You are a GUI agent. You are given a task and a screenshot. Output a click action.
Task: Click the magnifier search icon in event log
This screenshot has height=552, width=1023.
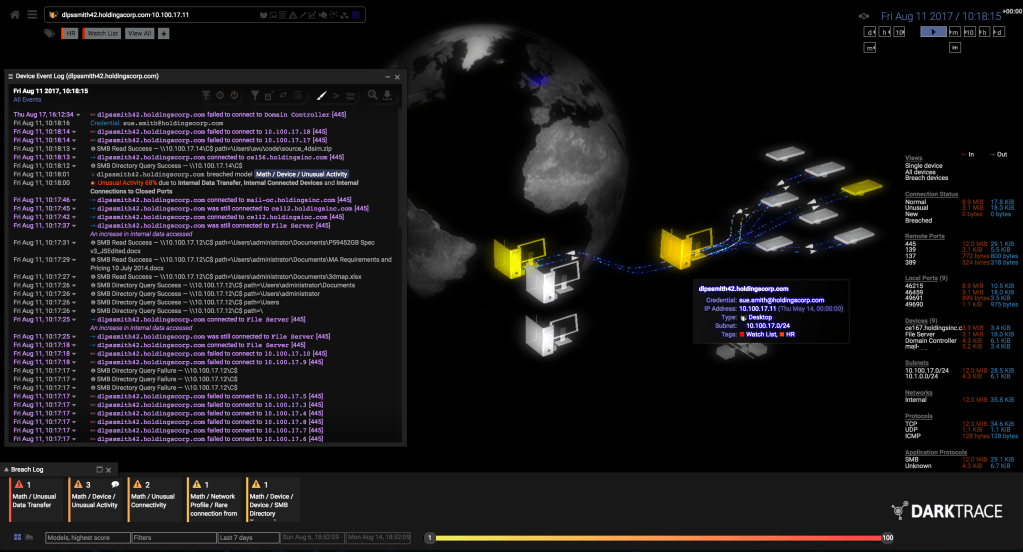coord(373,95)
